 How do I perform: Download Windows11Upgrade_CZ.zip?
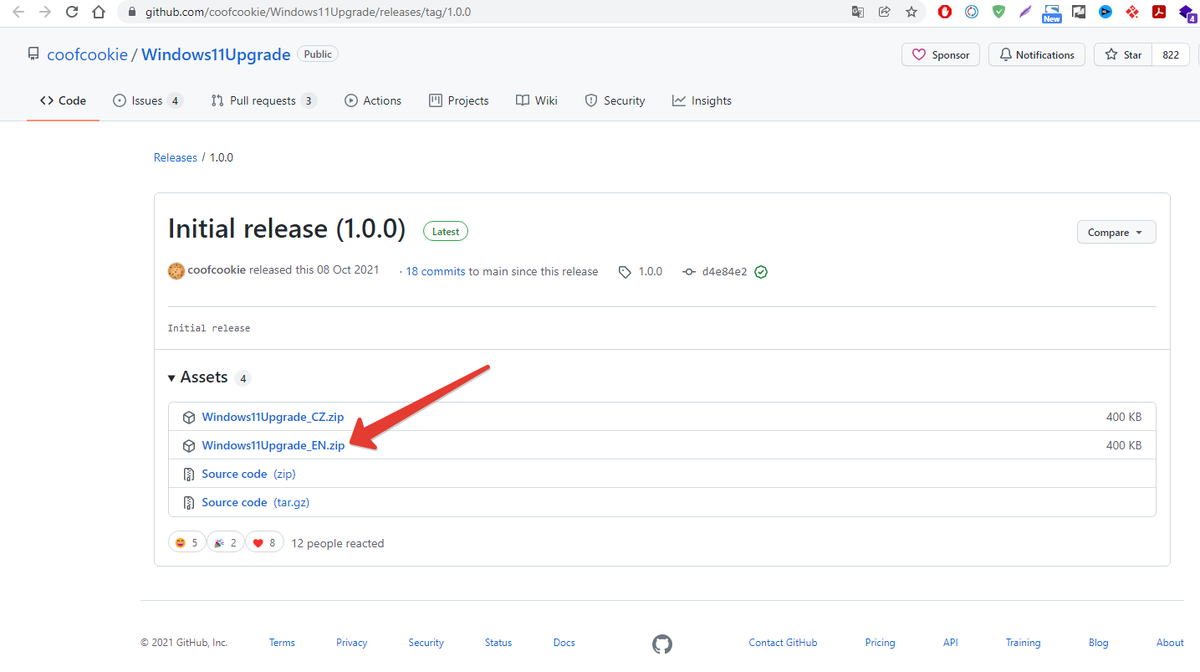pyautogui.click(x=273, y=417)
